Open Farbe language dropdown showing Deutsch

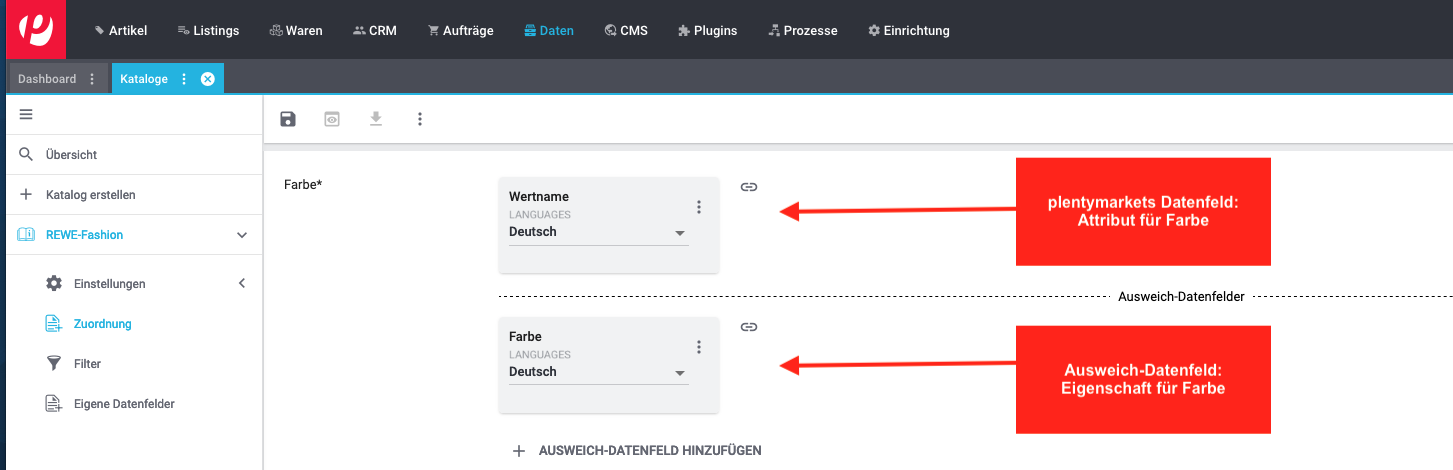coord(598,372)
